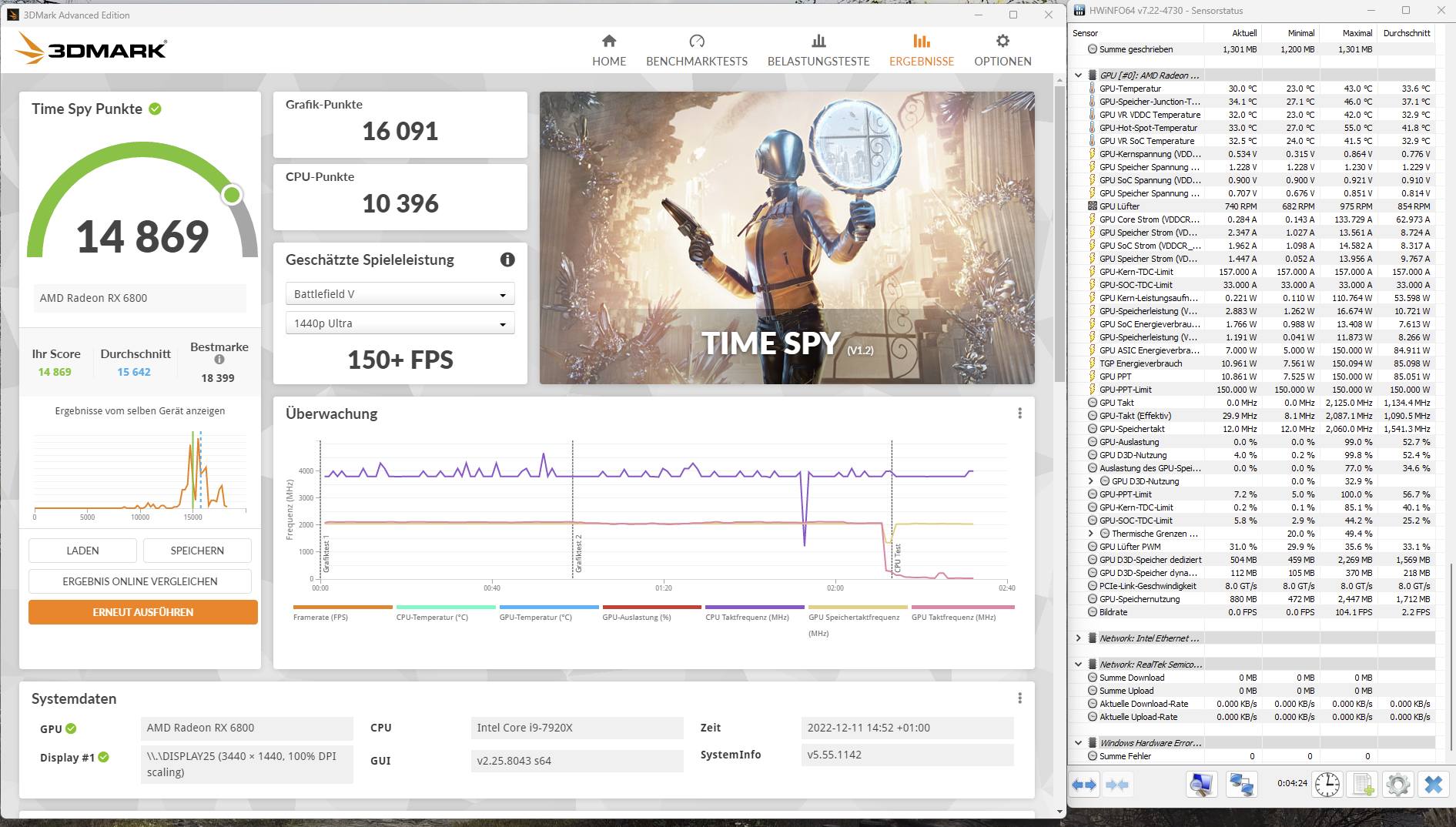Click the Grafiktest 2 marker in the chart

click(578, 553)
